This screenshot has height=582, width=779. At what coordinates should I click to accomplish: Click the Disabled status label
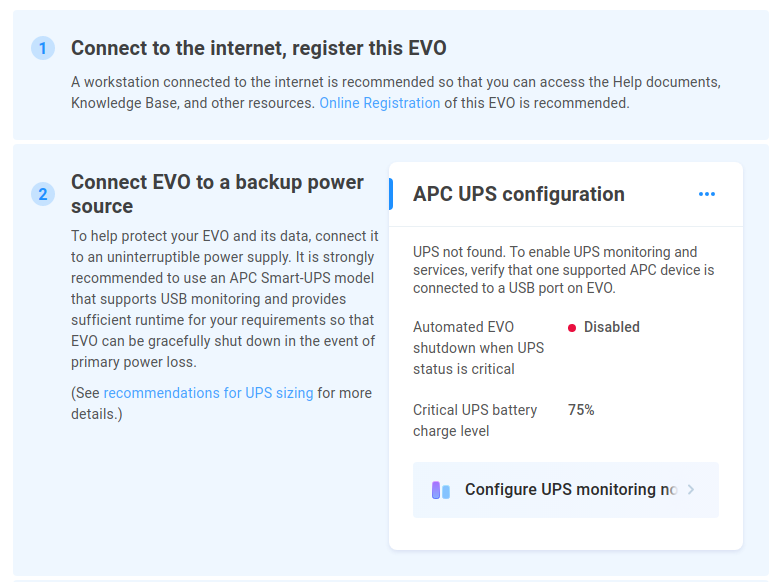click(x=612, y=327)
